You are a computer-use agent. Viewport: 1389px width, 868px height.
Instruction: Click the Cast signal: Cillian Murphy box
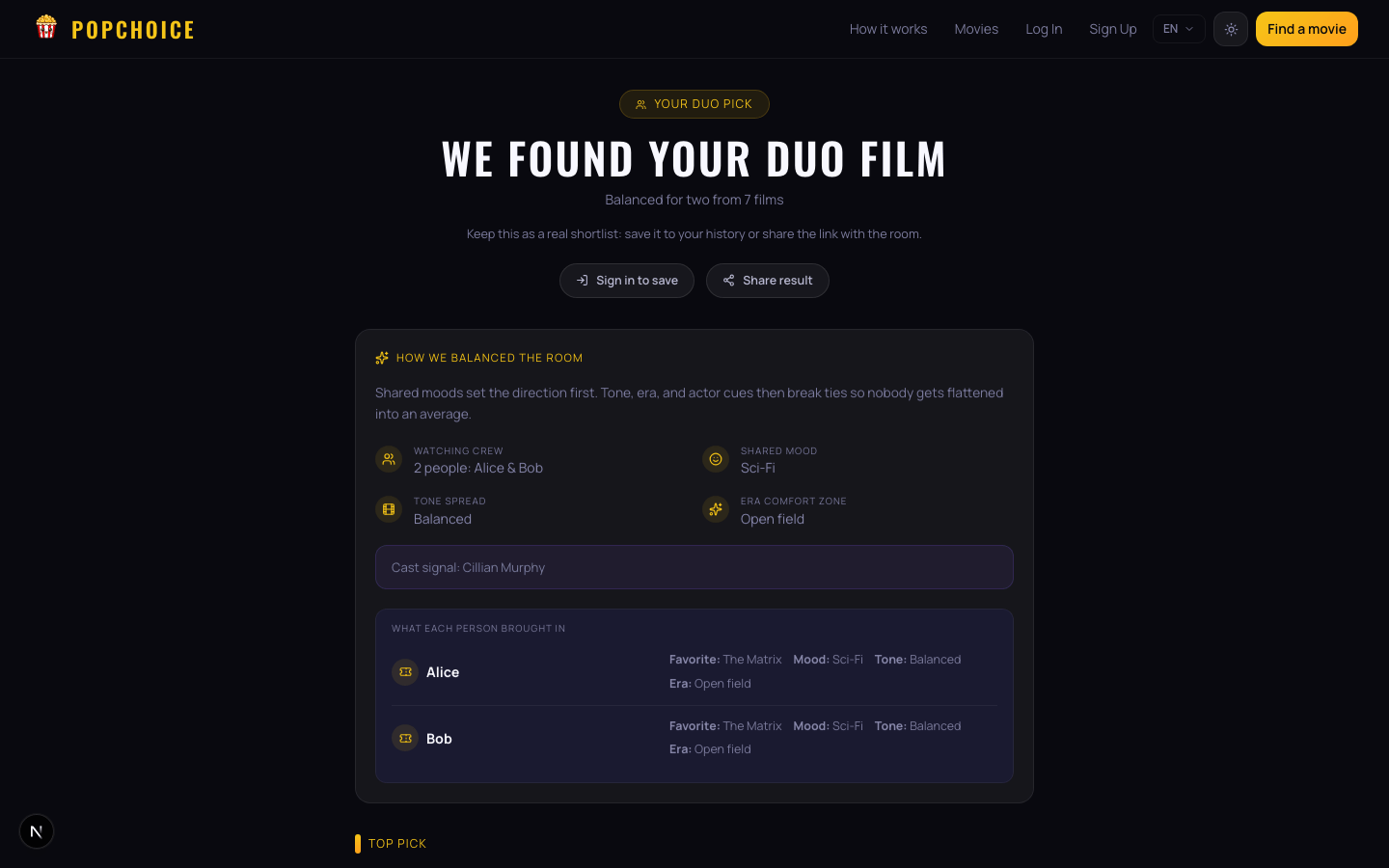click(694, 567)
